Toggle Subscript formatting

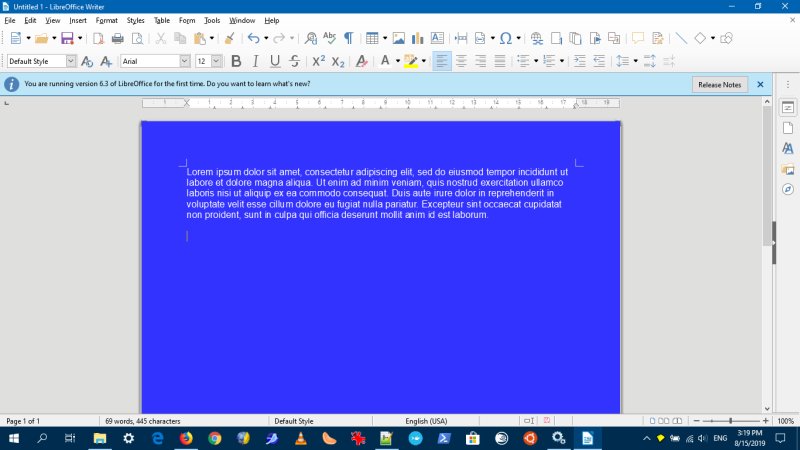338,61
